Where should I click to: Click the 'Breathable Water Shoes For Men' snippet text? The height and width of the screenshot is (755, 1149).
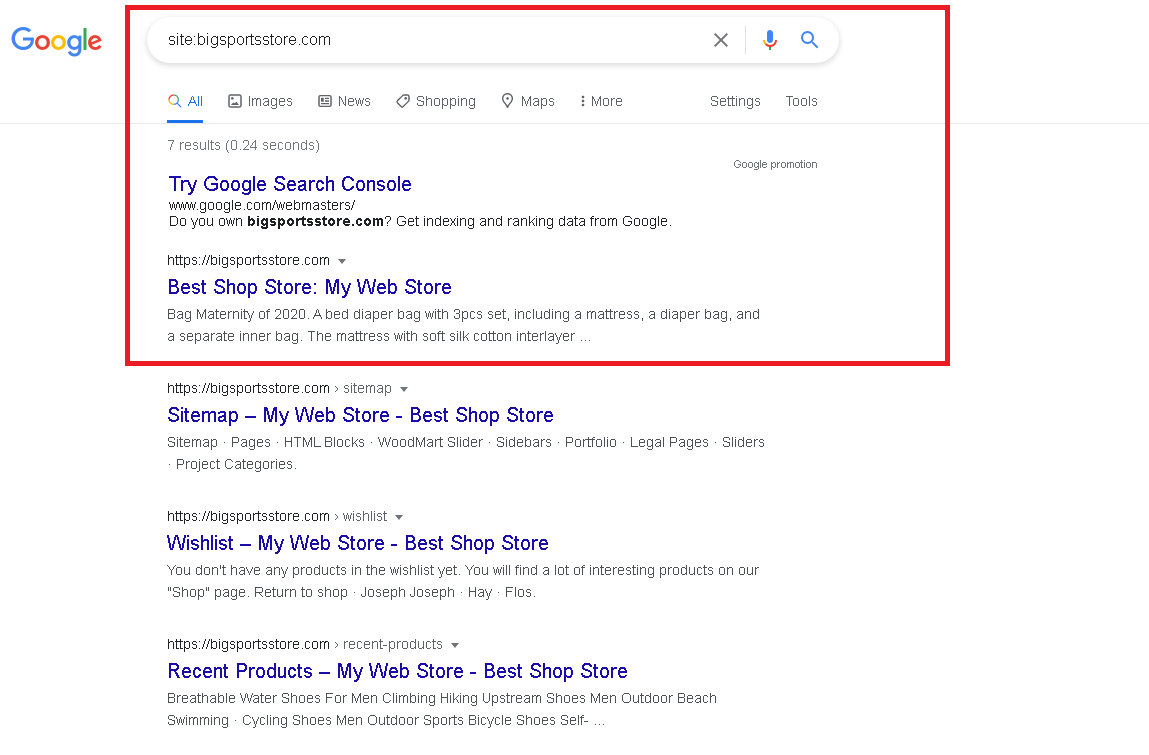(442, 710)
